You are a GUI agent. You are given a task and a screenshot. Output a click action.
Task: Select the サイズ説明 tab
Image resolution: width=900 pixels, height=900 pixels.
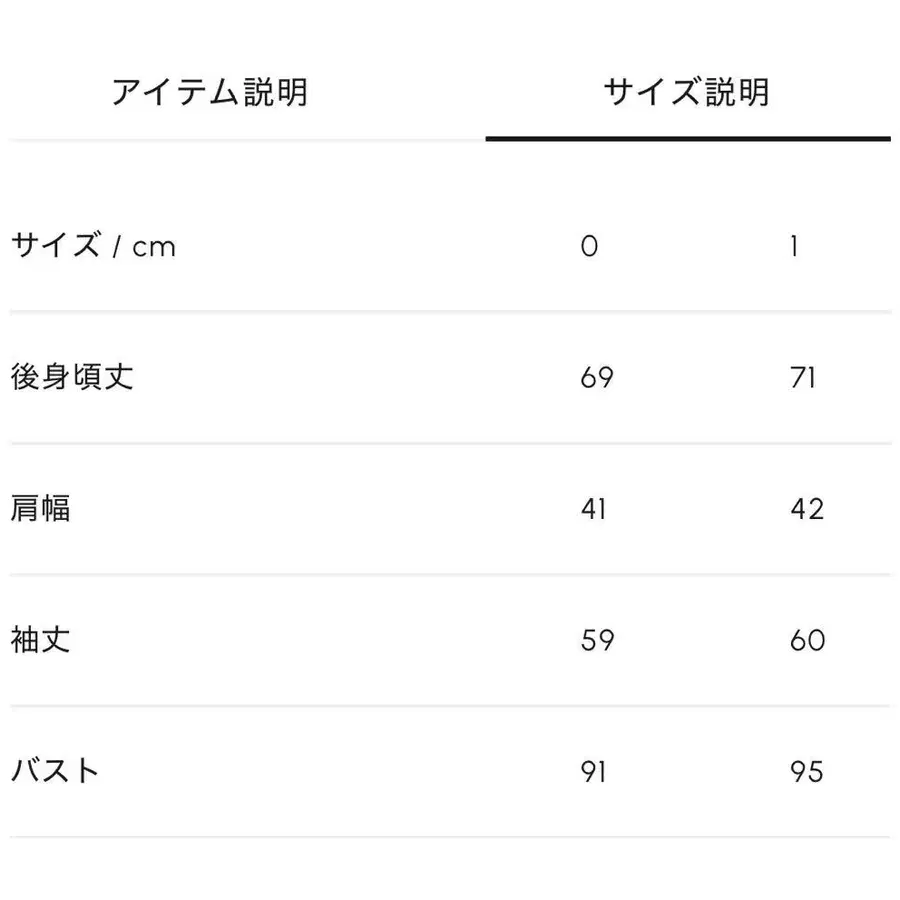click(x=686, y=90)
